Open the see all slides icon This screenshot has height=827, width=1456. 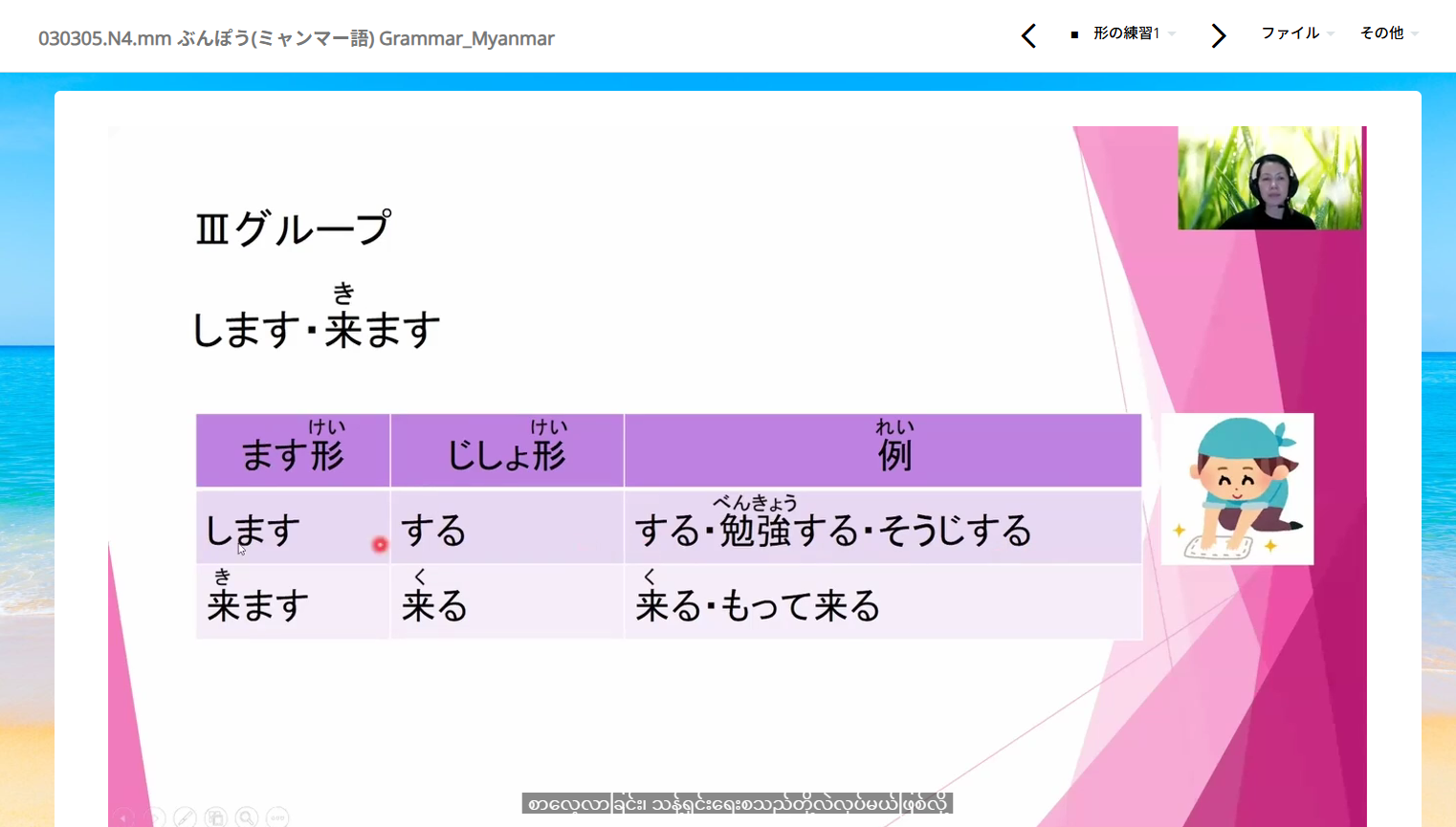click(x=216, y=817)
